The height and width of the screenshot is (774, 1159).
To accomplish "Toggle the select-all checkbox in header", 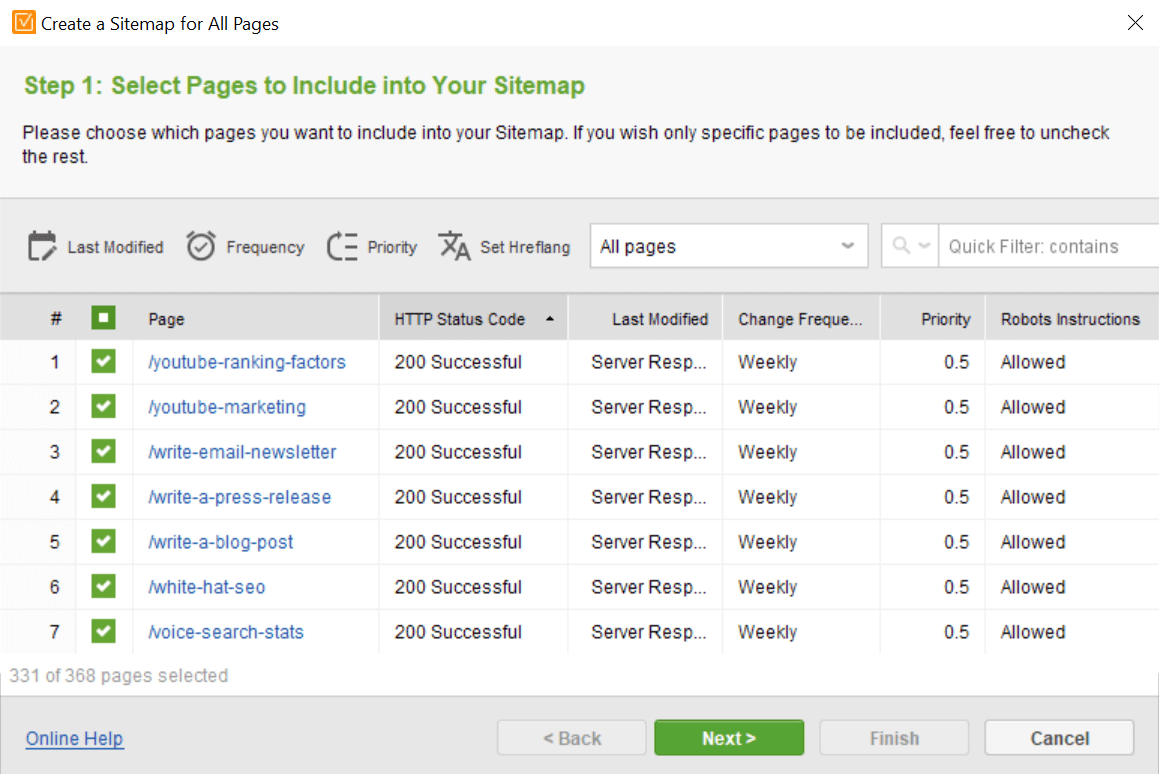I will click(x=103, y=318).
